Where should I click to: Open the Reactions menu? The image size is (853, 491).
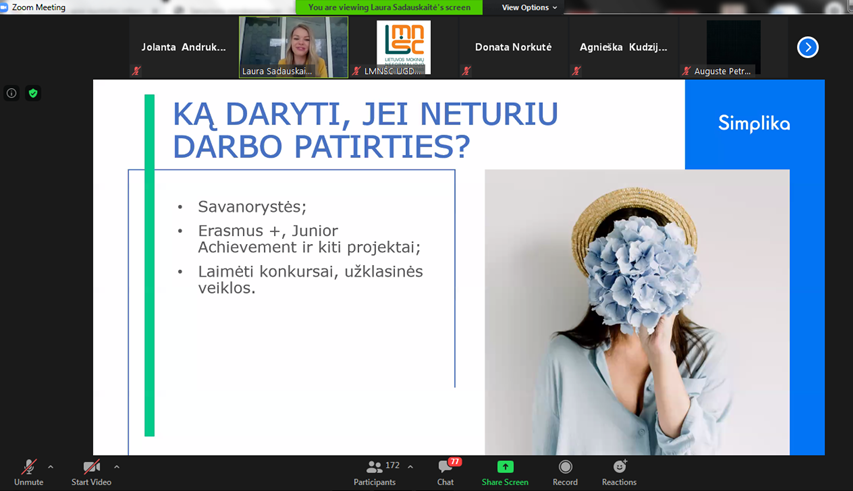pos(619,467)
